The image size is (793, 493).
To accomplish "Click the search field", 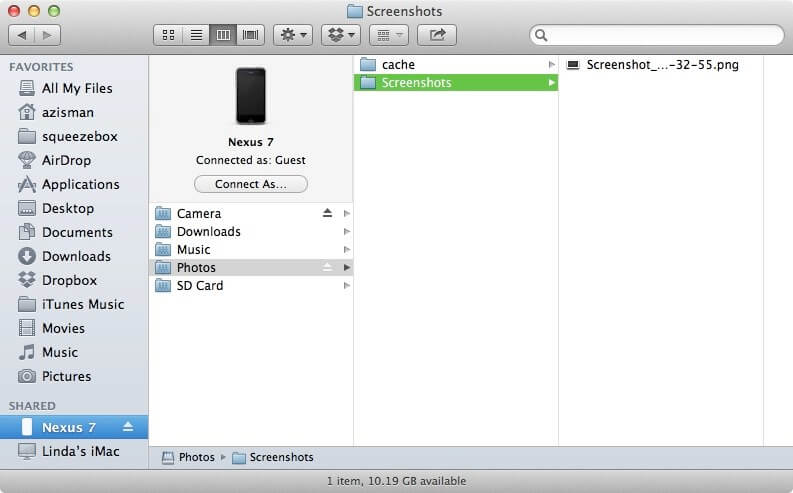I will click(x=656, y=35).
